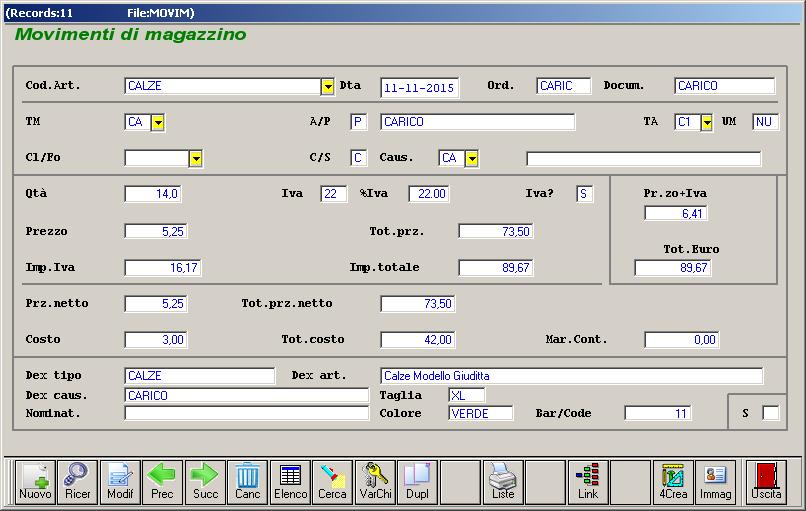The width and height of the screenshot is (806, 511).
Task: Expand the Caus. CA dropdown arrow
Action: 472,158
